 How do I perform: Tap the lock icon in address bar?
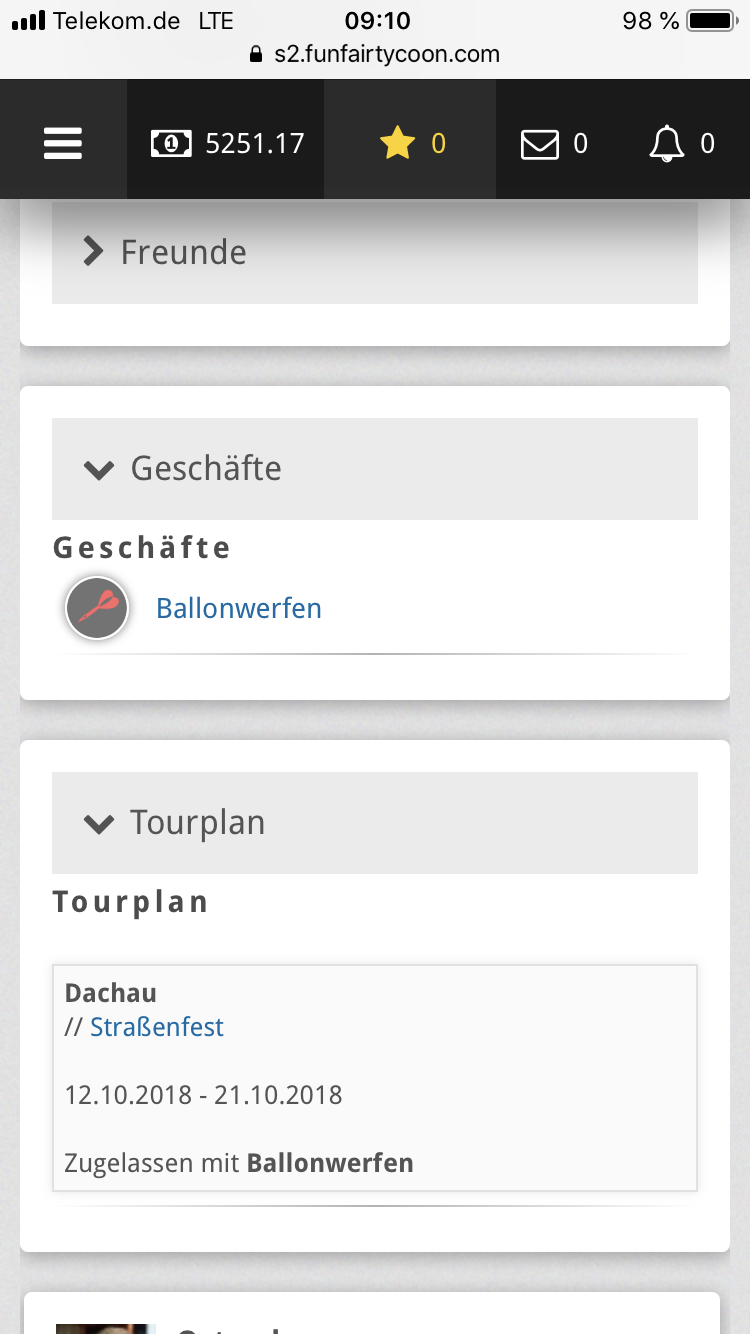[x=257, y=54]
